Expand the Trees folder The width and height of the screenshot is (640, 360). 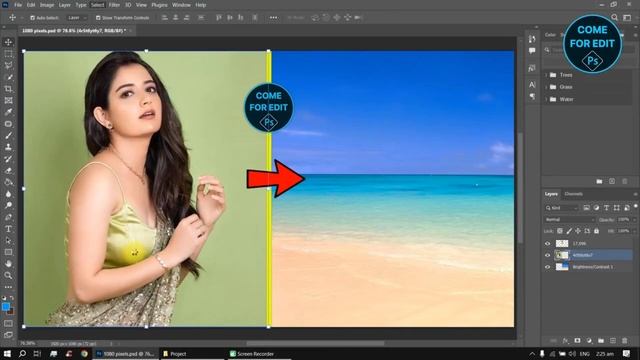coord(546,75)
